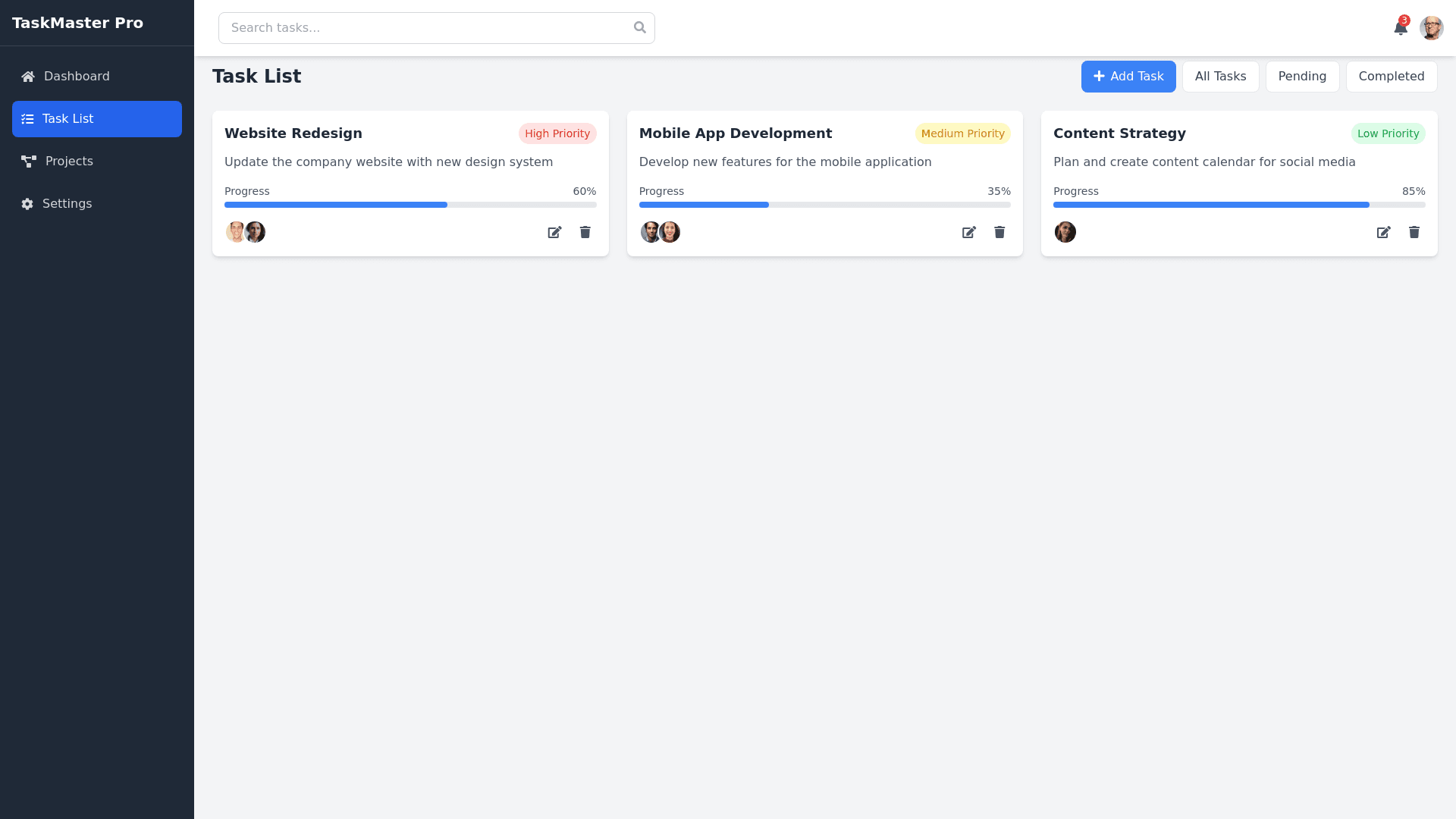The image size is (1456, 819).
Task: Delete the Mobile App Development task
Action: (x=999, y=232)
